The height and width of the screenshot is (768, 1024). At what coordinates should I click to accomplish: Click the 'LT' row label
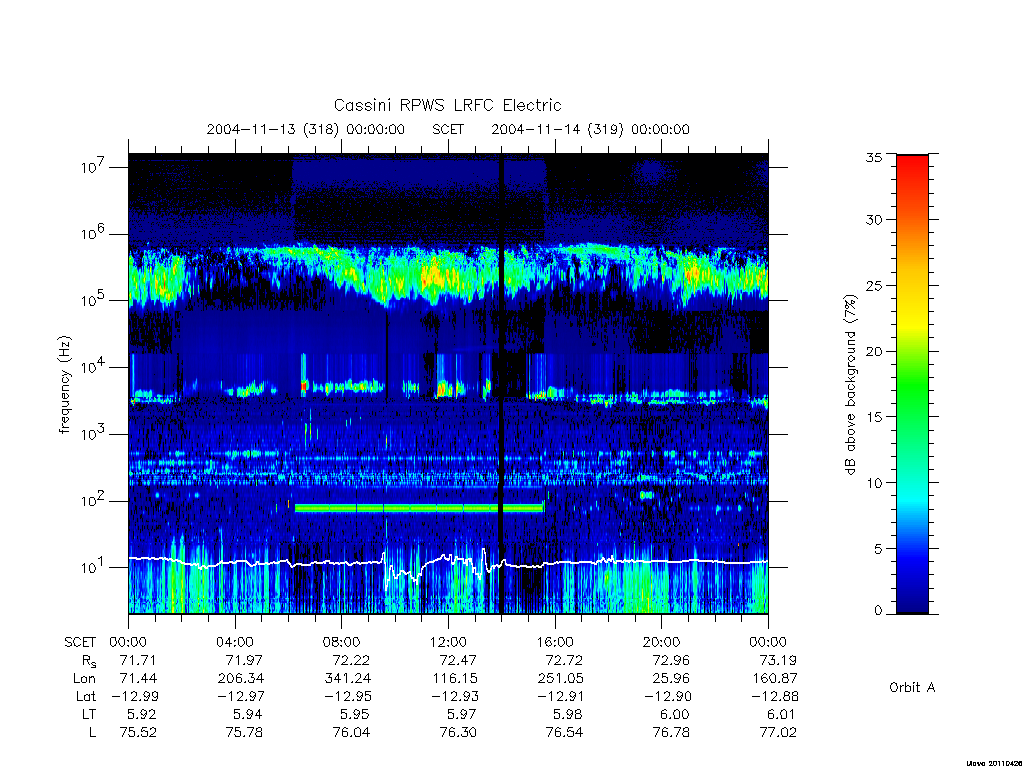[89, 714]
